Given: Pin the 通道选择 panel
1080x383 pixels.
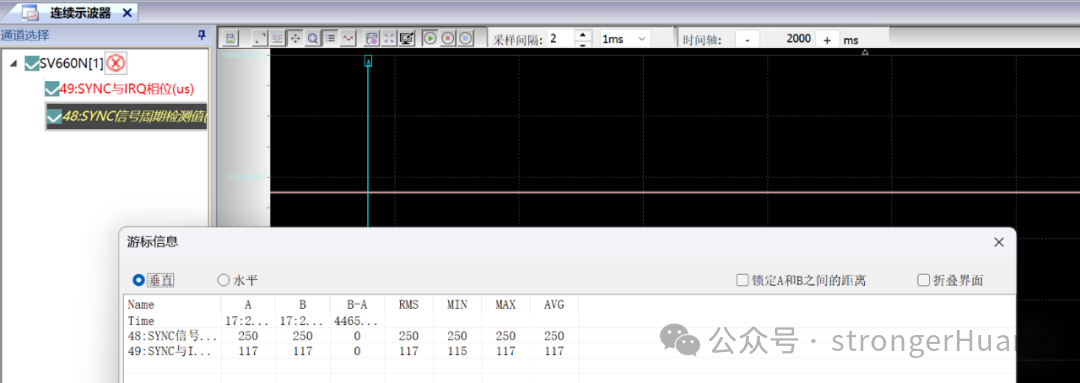Looking at the screenshot, I should tap(202, 34).
